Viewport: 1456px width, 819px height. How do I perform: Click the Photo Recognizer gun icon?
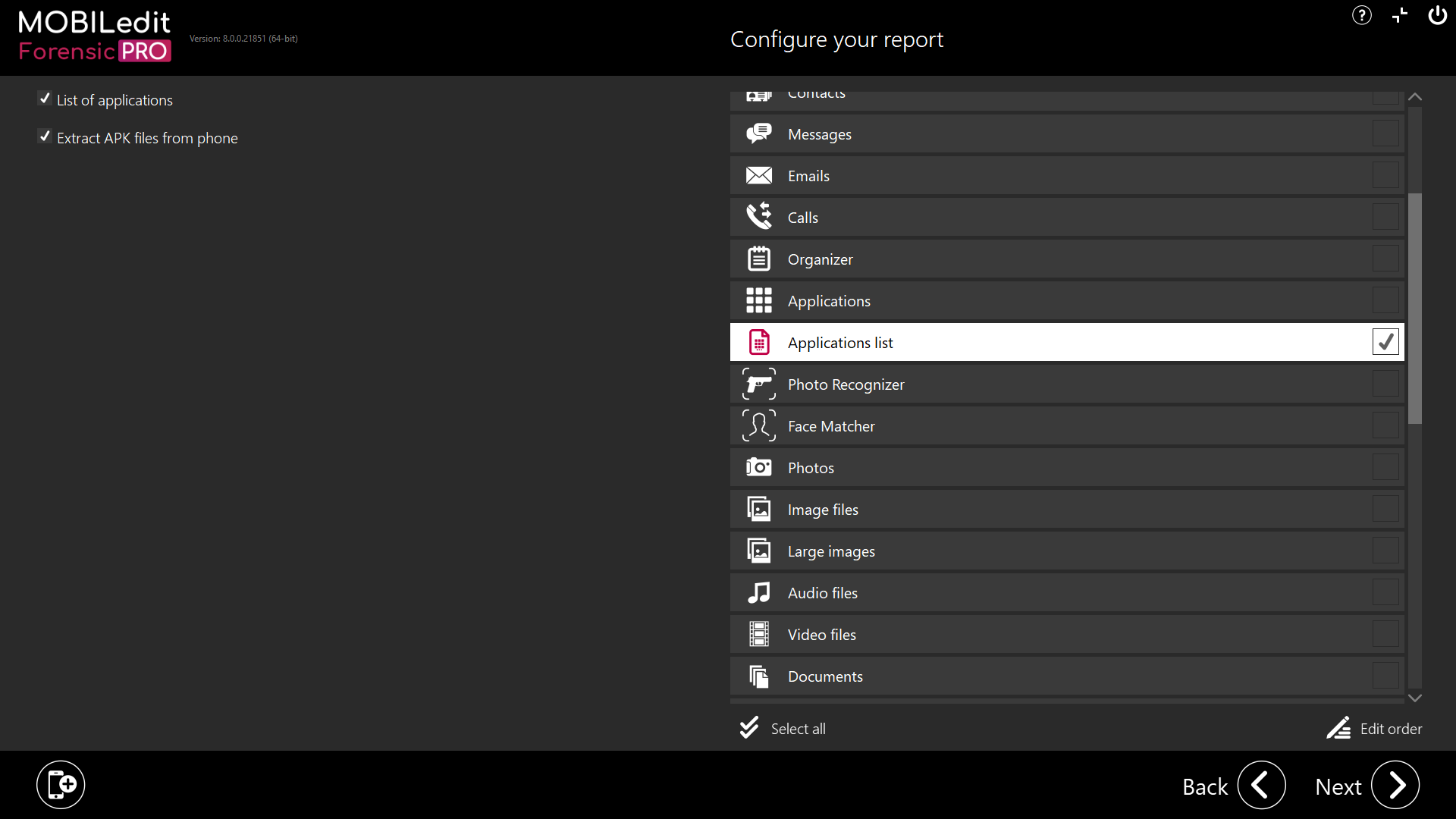coord(758,384)
